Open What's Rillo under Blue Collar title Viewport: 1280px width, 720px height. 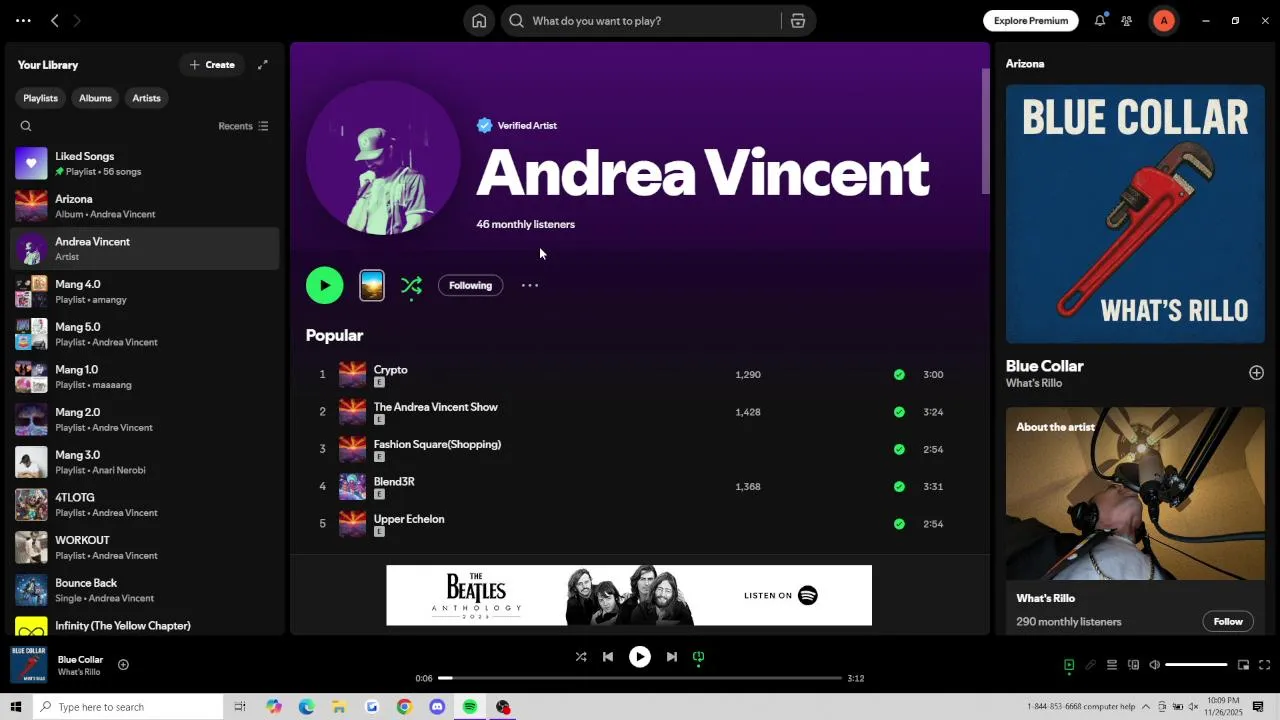pyautogui.click(x=1034, y=384)
